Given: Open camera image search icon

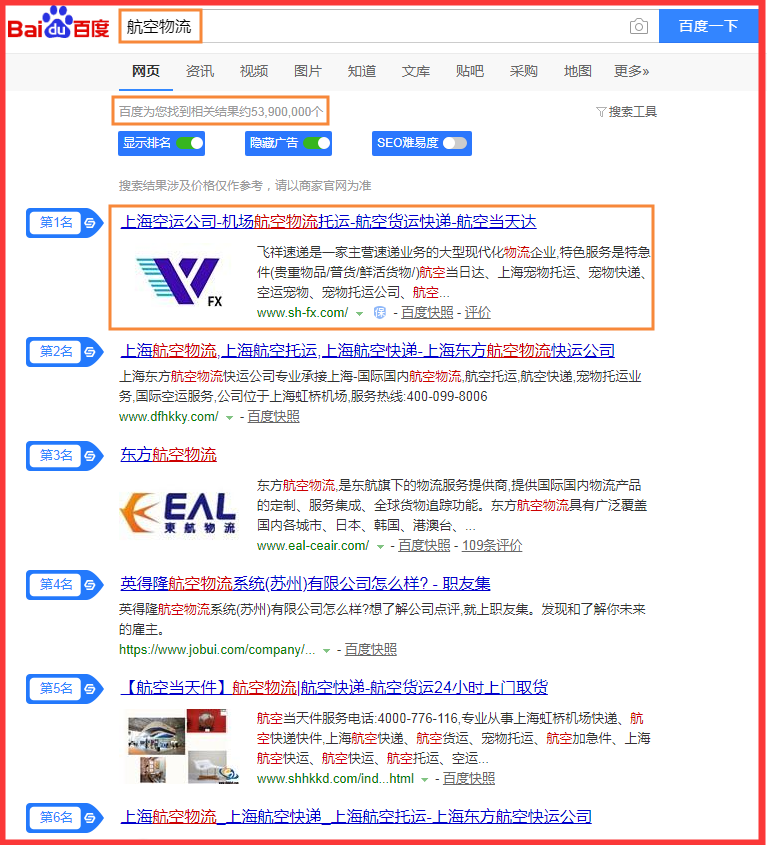Looking at the screenshot, I should 639,26.
